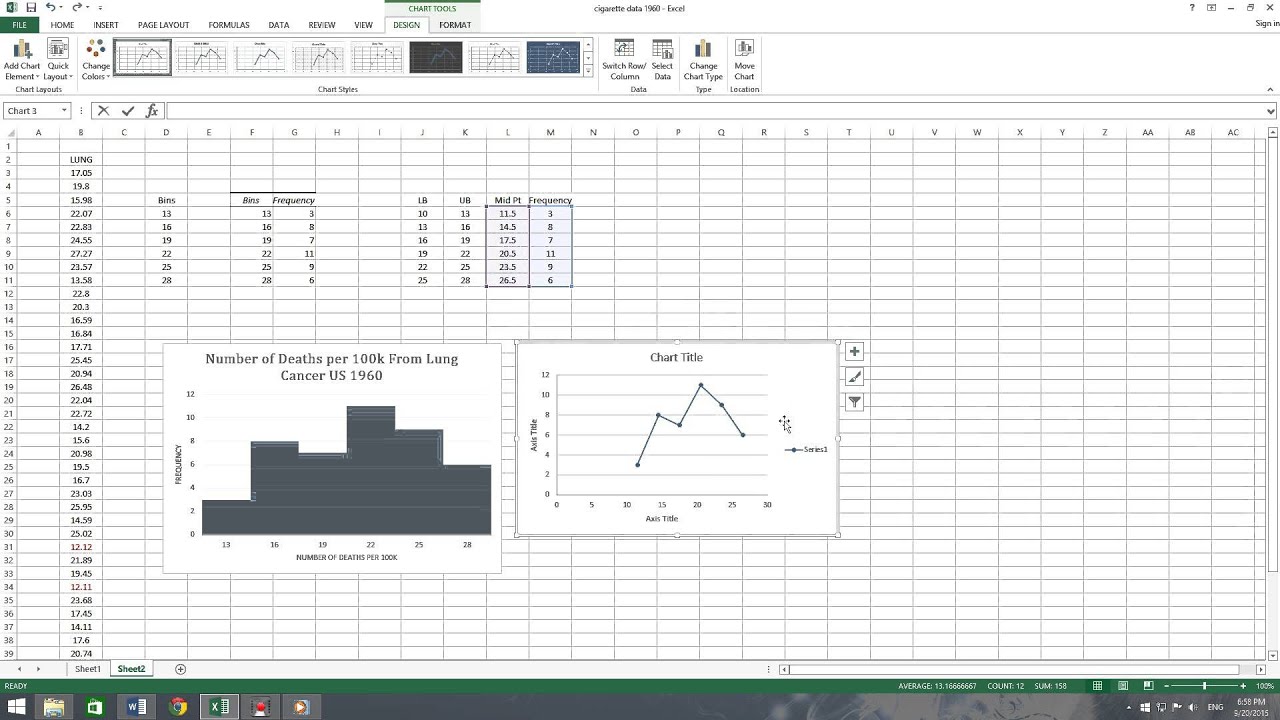Click the horizontal scrollbar right arrow
The height and width of the screenshot is (720, 1280).
[1259, 669]
